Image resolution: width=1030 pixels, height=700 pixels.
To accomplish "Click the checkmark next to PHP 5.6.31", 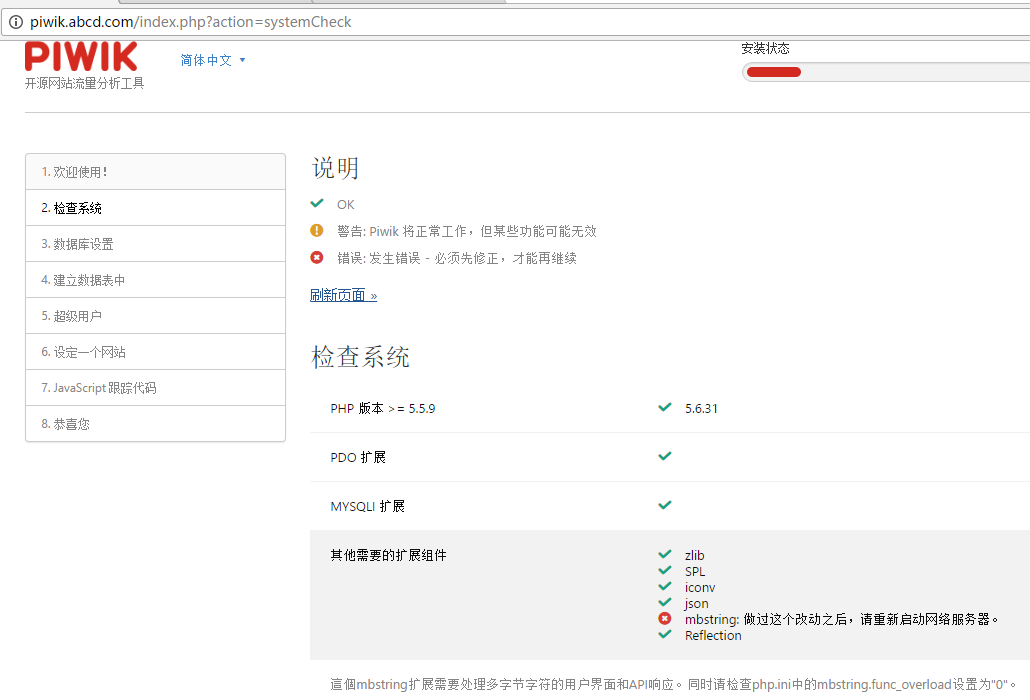I will pyautogui.click(x=665, y=407).
